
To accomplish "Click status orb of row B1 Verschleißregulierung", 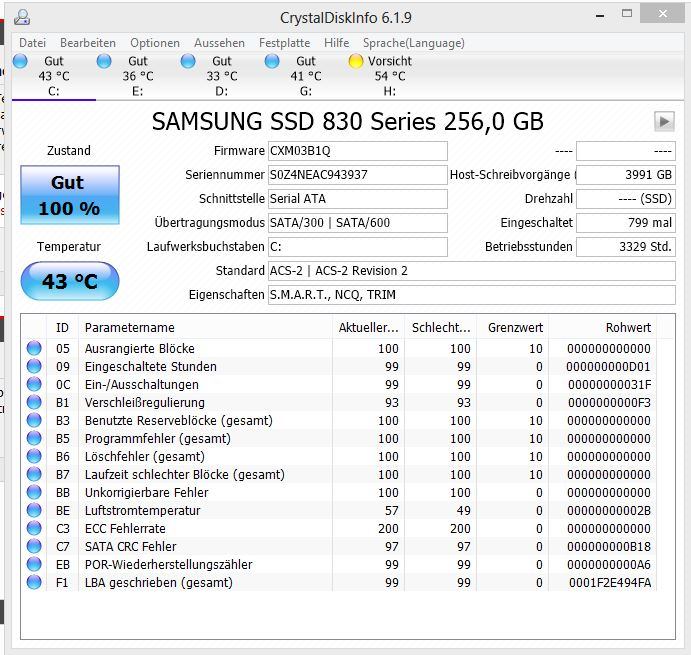I will 34,402.
